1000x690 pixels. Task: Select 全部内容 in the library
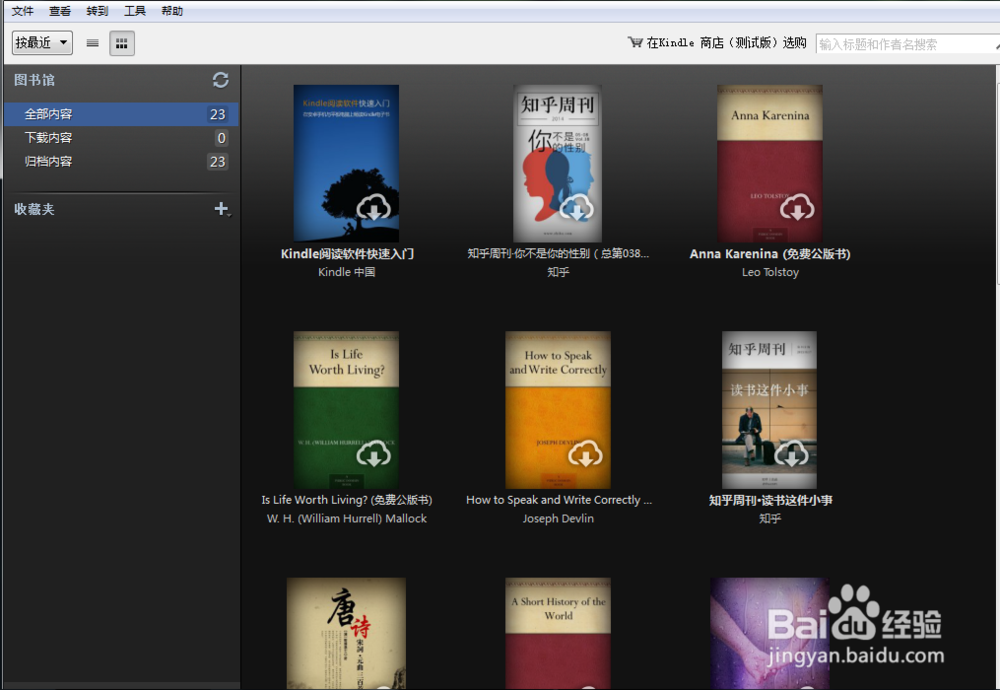point(121,114)
